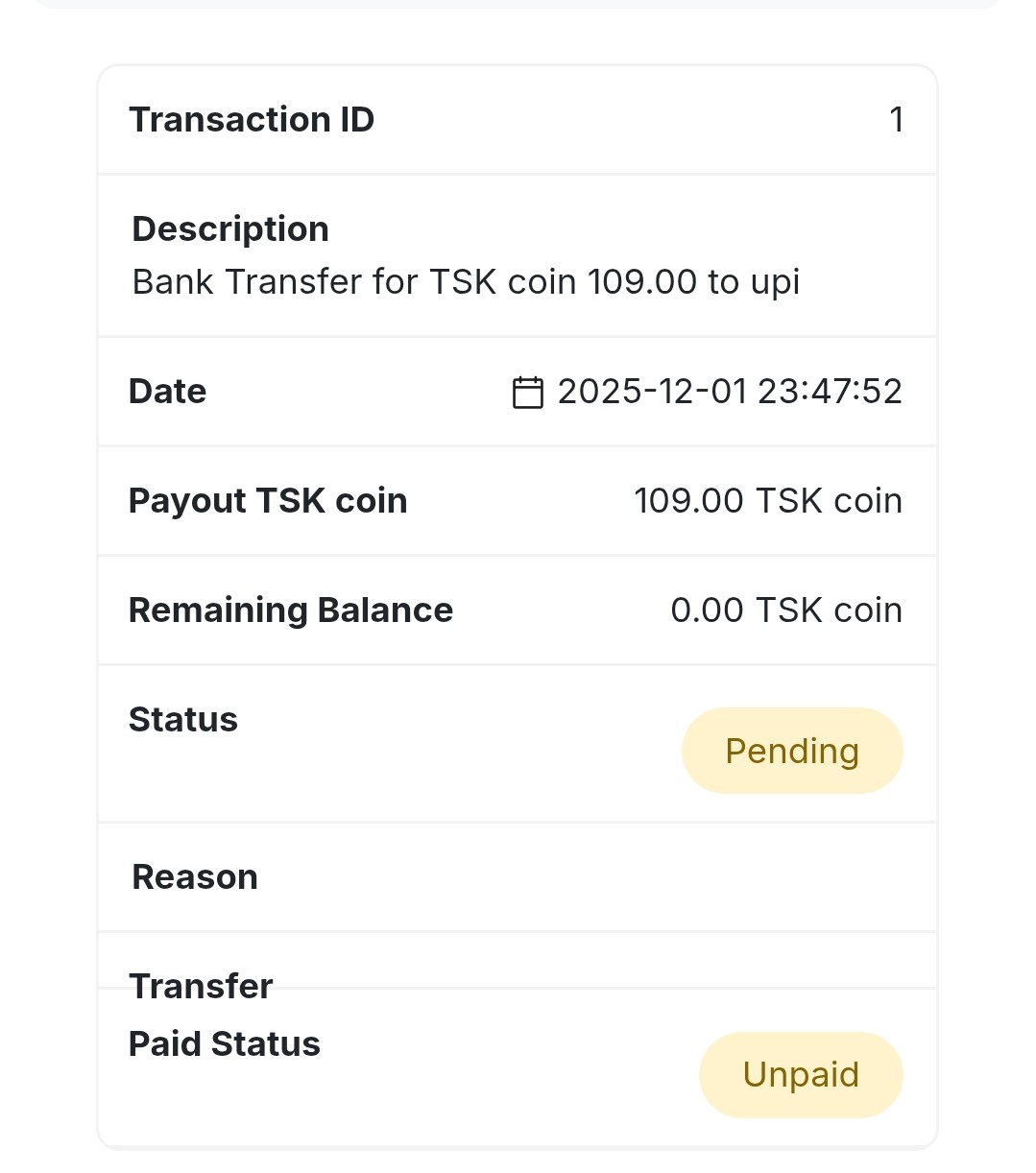Click the transaction ID value 1

[x=896, y=120]
